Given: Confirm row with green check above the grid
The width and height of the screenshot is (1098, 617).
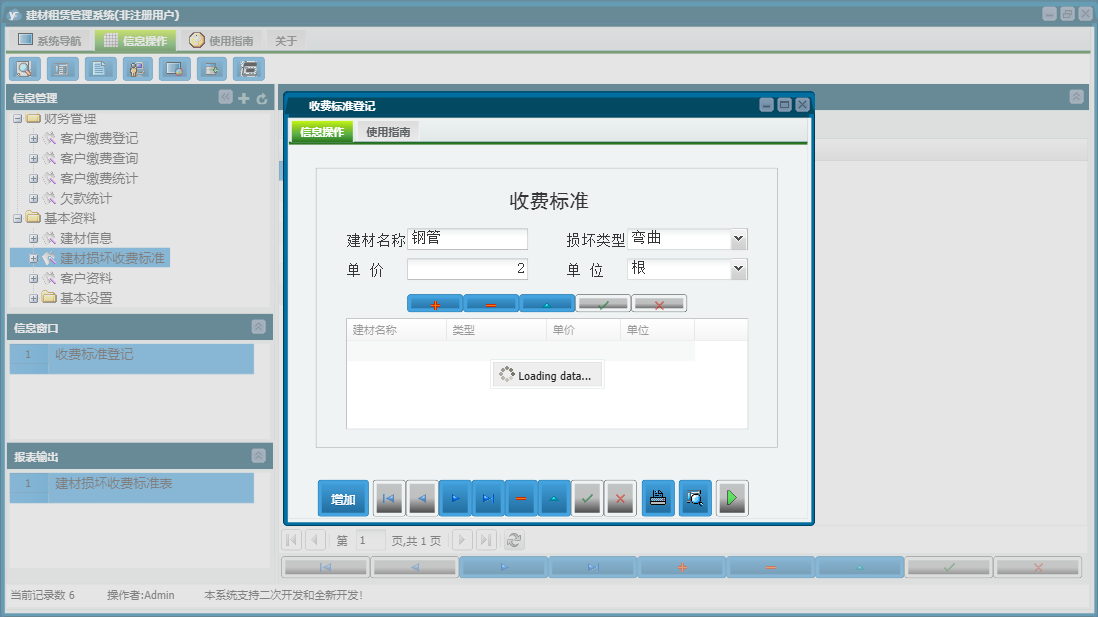Looking at the screenshot, I should (603, 304).
